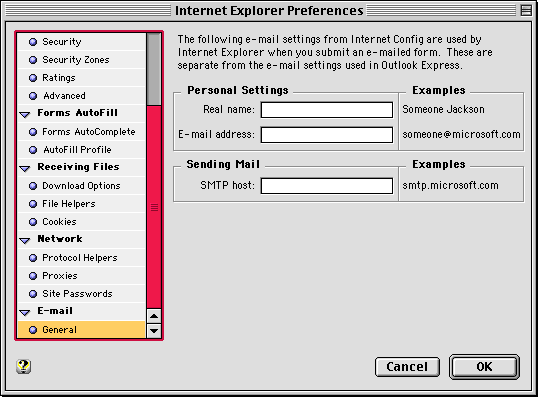The width and height of the screenshot is (538, 397).
Task: Click in the Real name field
Action: (x=327, y=110)
